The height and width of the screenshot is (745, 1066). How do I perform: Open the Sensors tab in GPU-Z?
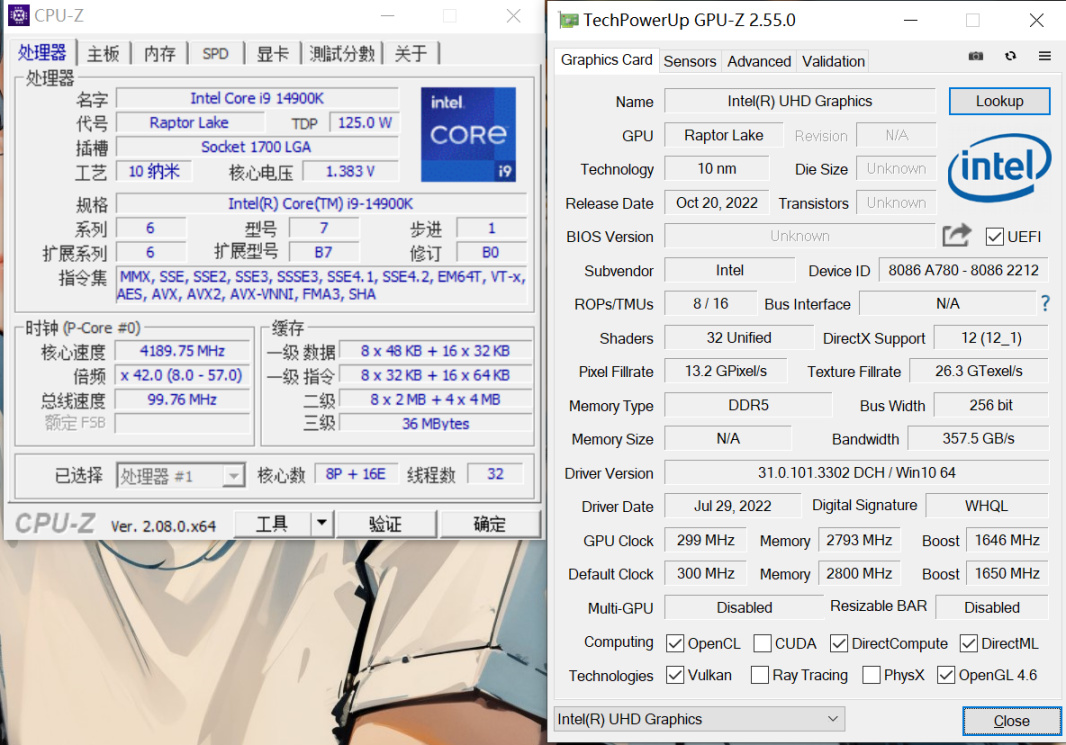[689, 61]
